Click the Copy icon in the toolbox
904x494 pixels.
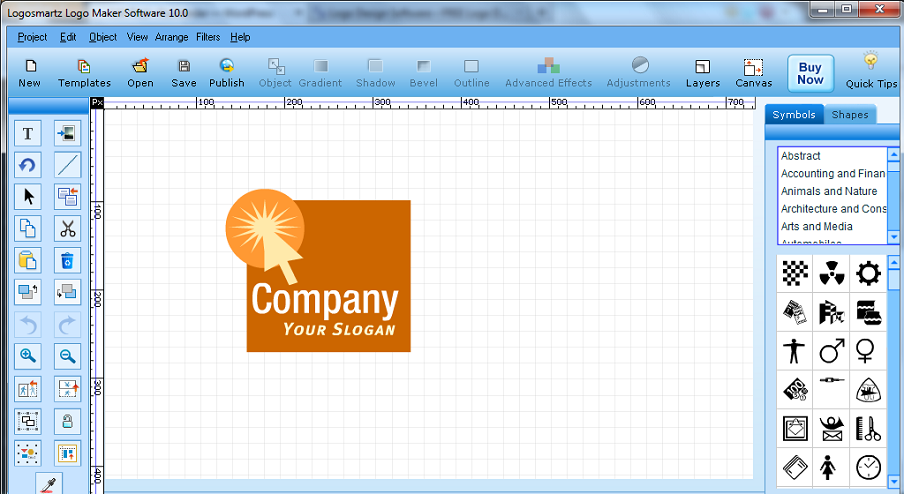(28, 229)
